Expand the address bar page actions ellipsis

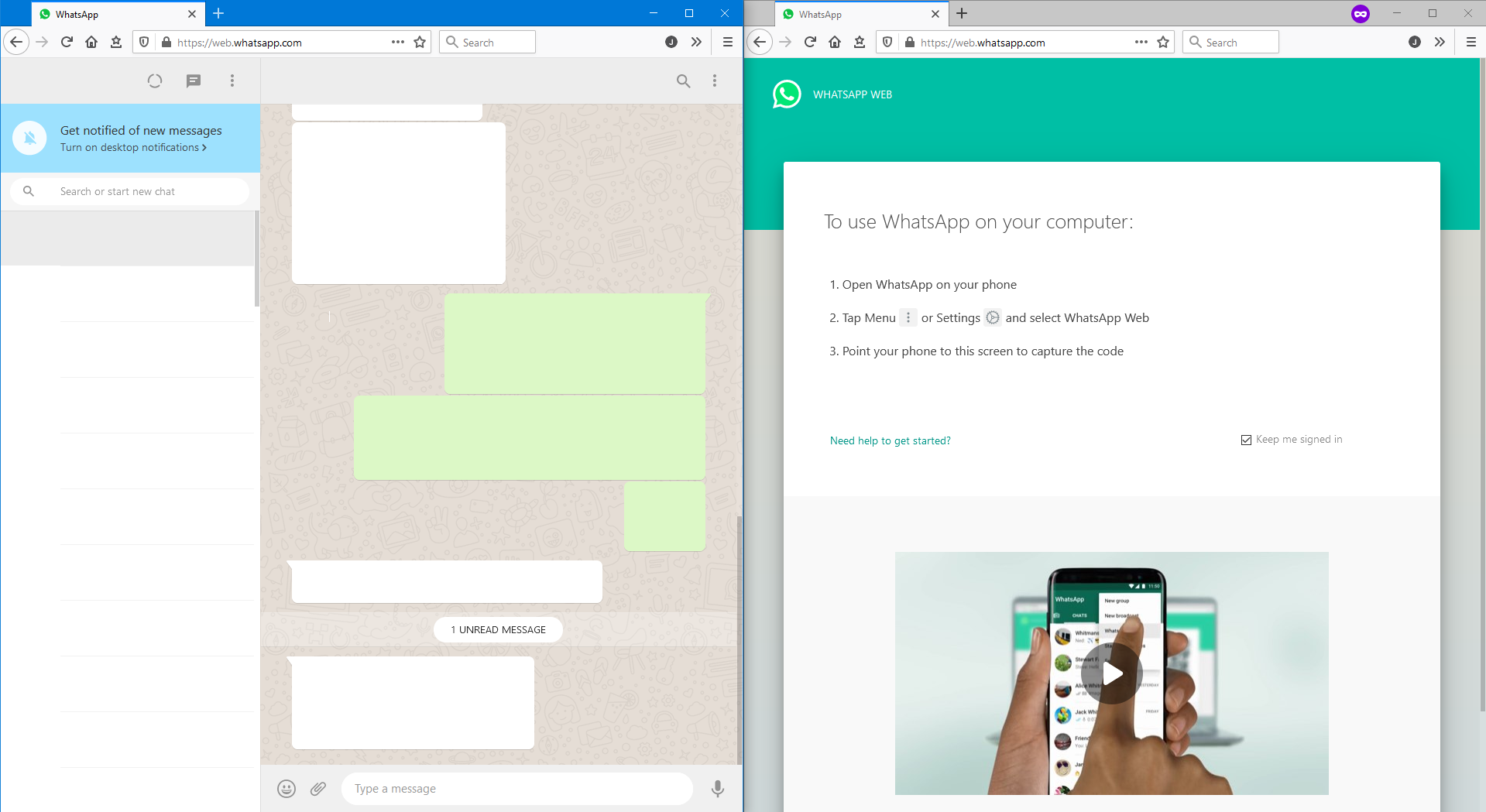(397, 42)
